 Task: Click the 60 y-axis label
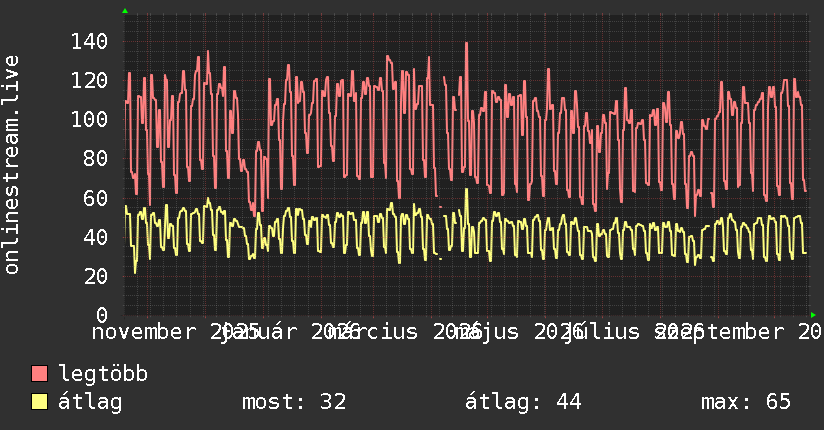coord(96,198)
